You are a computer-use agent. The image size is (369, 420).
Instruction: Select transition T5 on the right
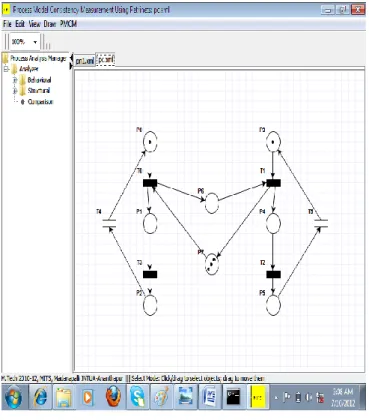321,223
